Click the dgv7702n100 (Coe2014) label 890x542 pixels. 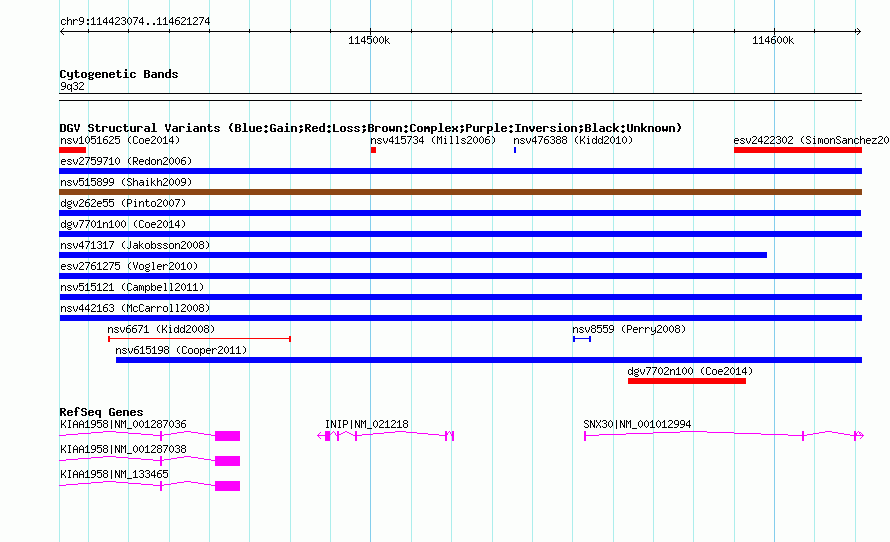coord(690,371)
